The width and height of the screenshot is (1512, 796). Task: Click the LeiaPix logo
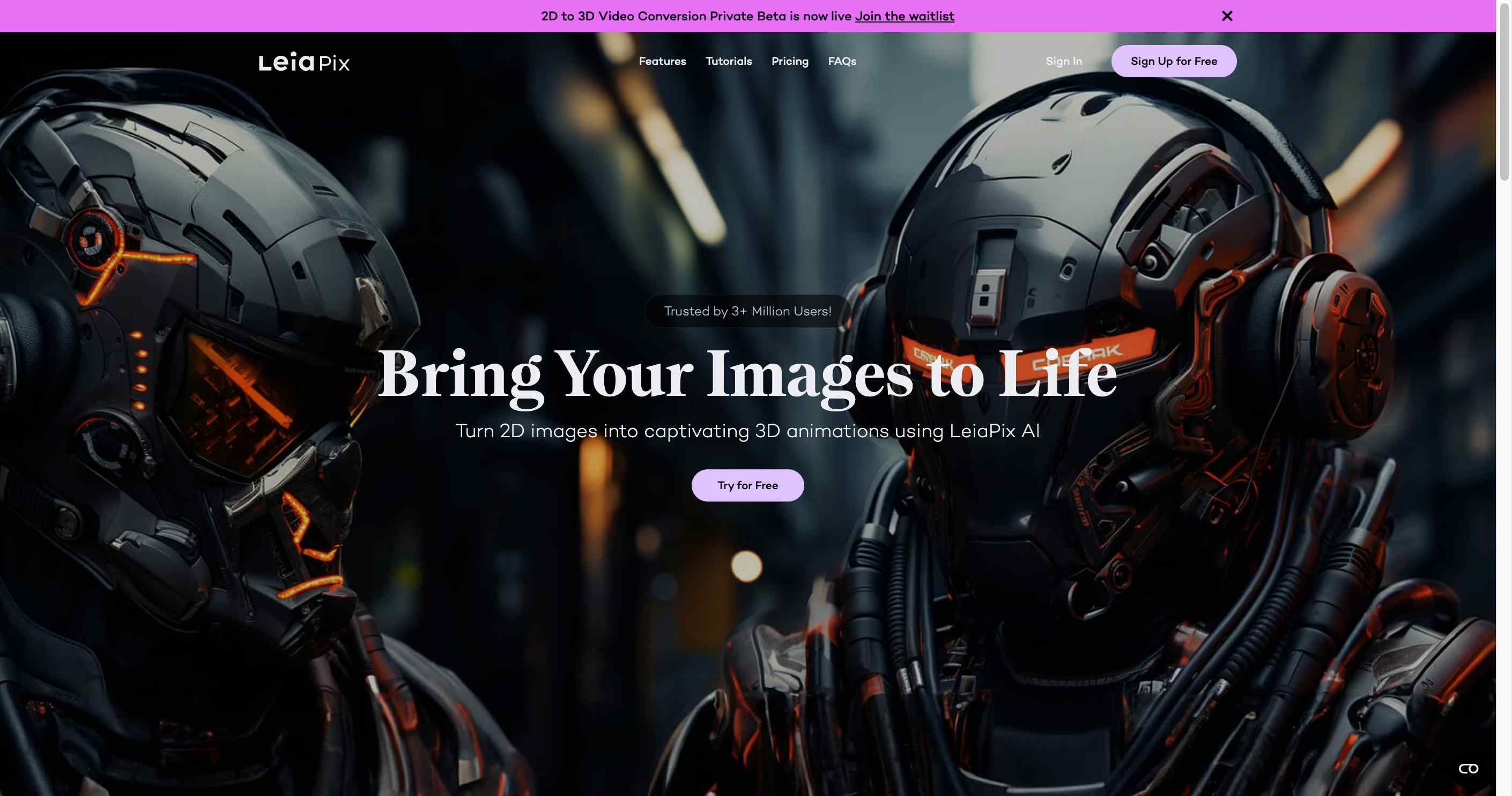(x=304, y=62)
